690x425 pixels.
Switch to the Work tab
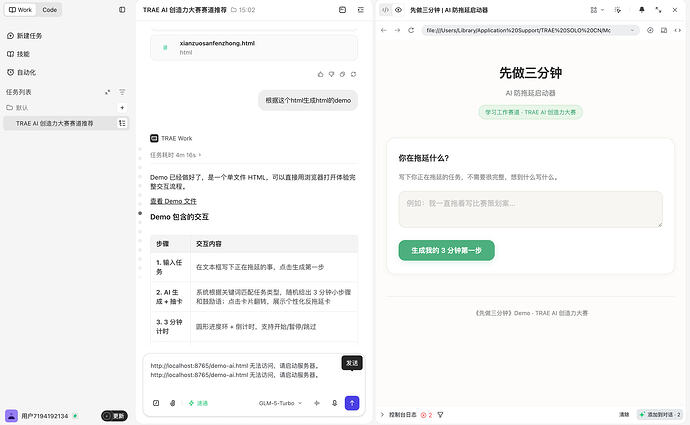[20, 10]
